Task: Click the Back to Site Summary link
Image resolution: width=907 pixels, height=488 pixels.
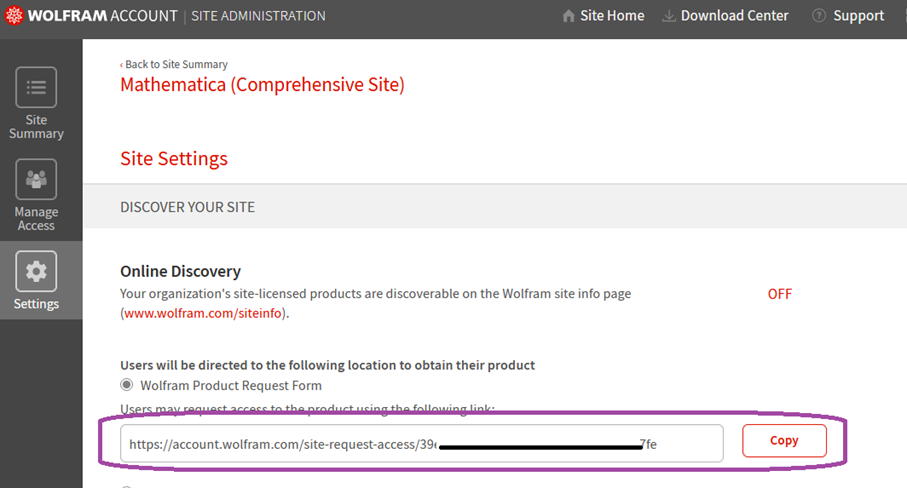Action: pyautogui.click(x=175, y=64)
